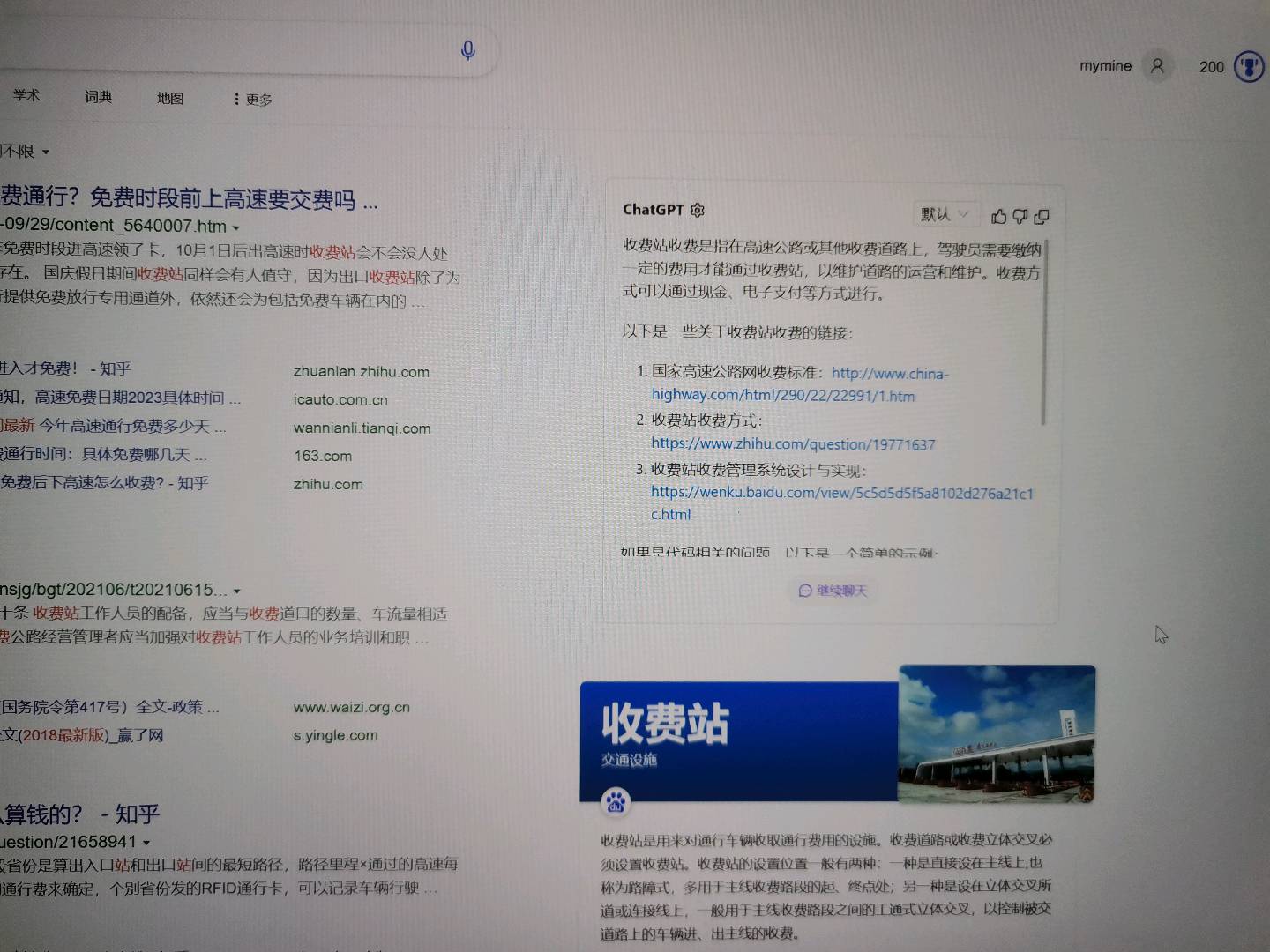
Task: Click the microphone voice search icon
Action: coord(468,50)
